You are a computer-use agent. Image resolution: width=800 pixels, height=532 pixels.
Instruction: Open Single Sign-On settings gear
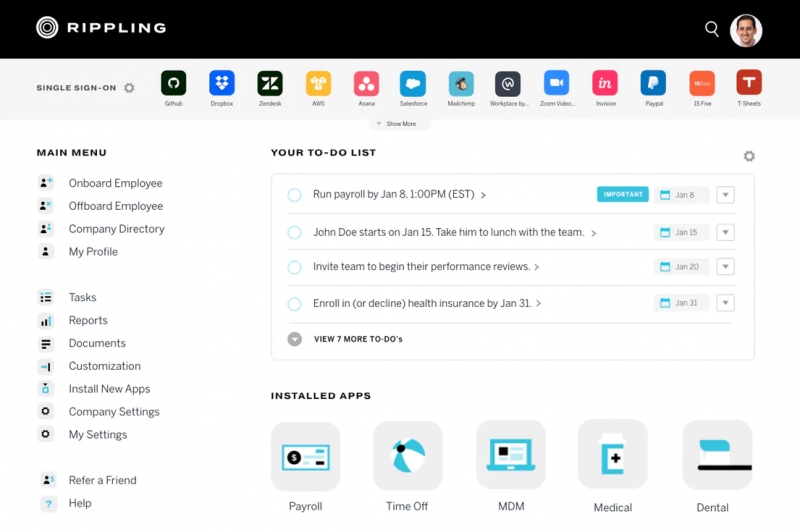point(130,88)
